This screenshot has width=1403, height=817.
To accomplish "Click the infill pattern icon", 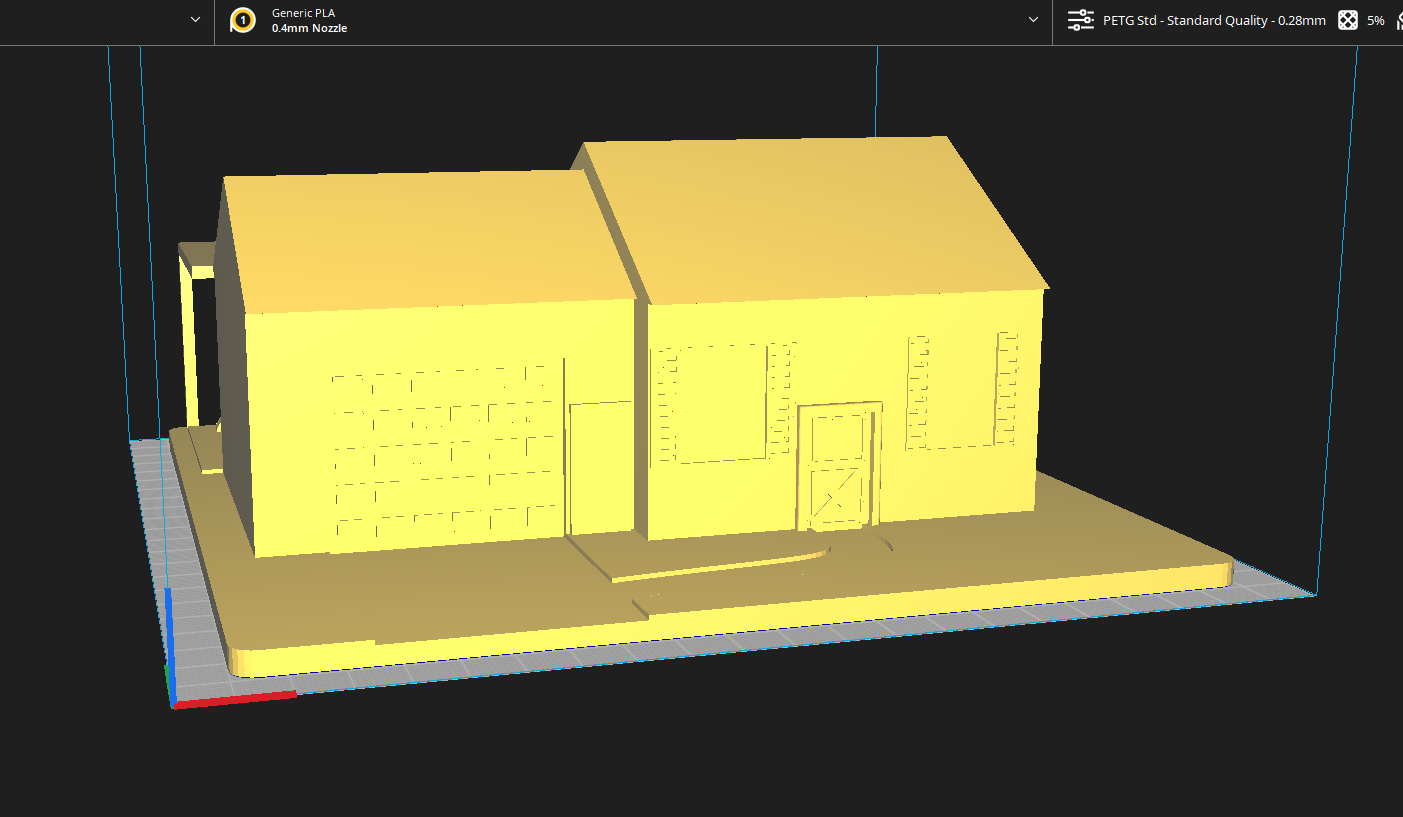I will point(1348,20).
